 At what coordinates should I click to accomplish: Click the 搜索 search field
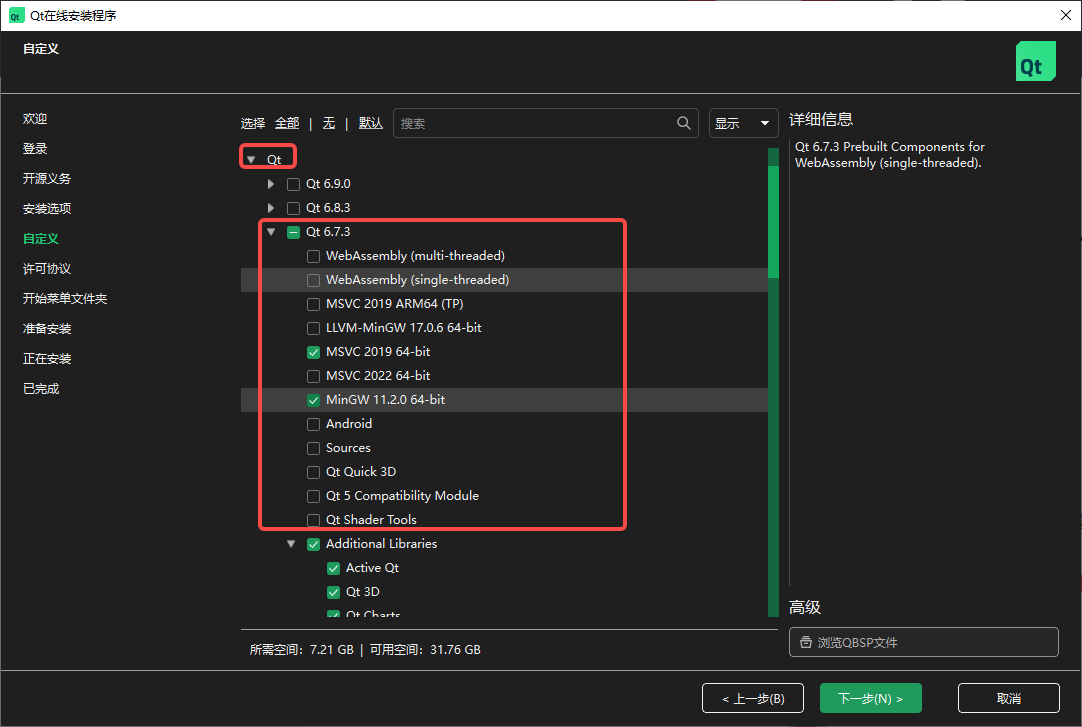click(545, 123)
